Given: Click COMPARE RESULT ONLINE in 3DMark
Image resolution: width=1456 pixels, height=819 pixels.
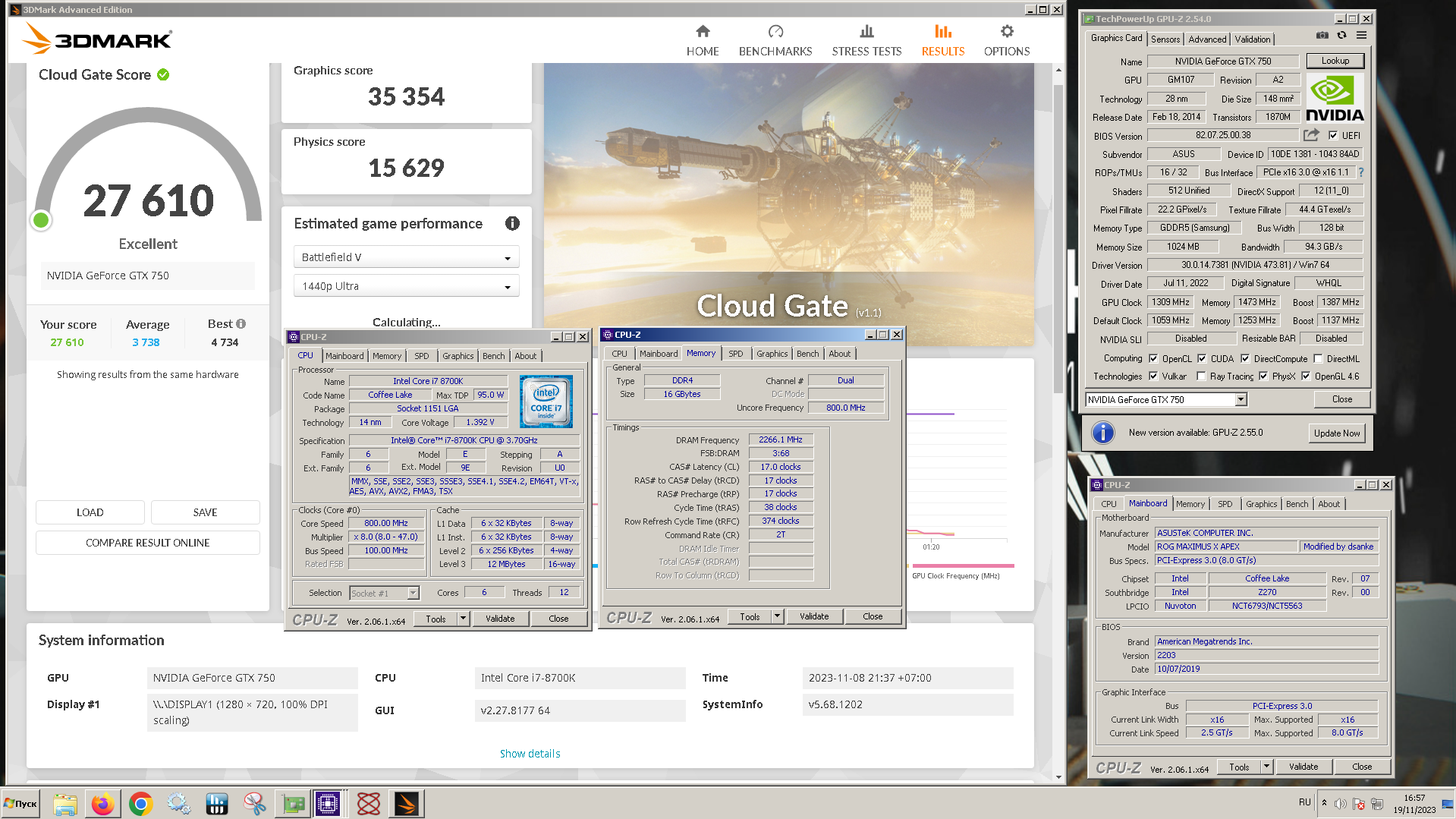Looking at the screenshot, I should tap(148, 543).
